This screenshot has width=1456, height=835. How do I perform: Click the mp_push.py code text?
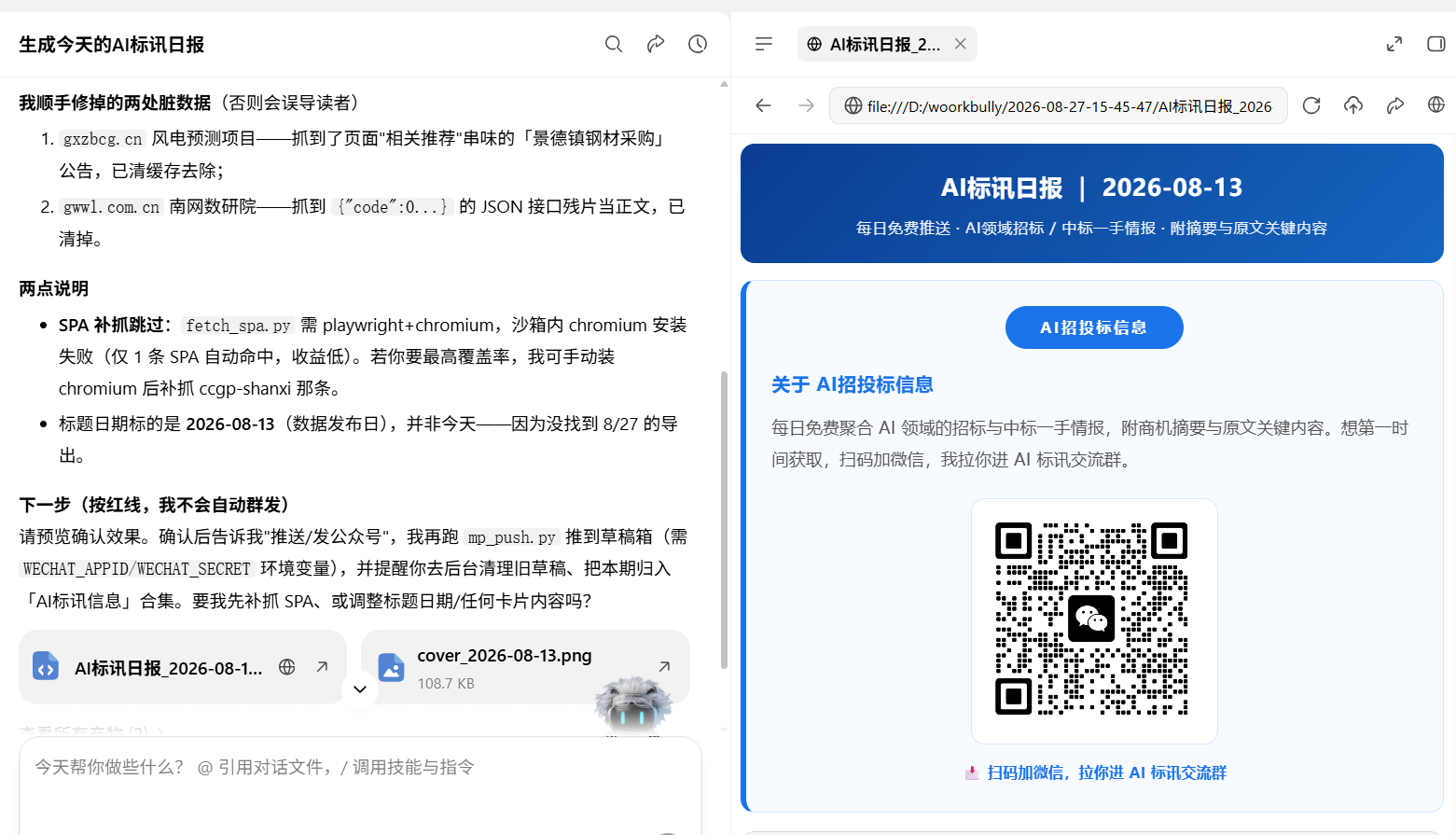(512, 537)
